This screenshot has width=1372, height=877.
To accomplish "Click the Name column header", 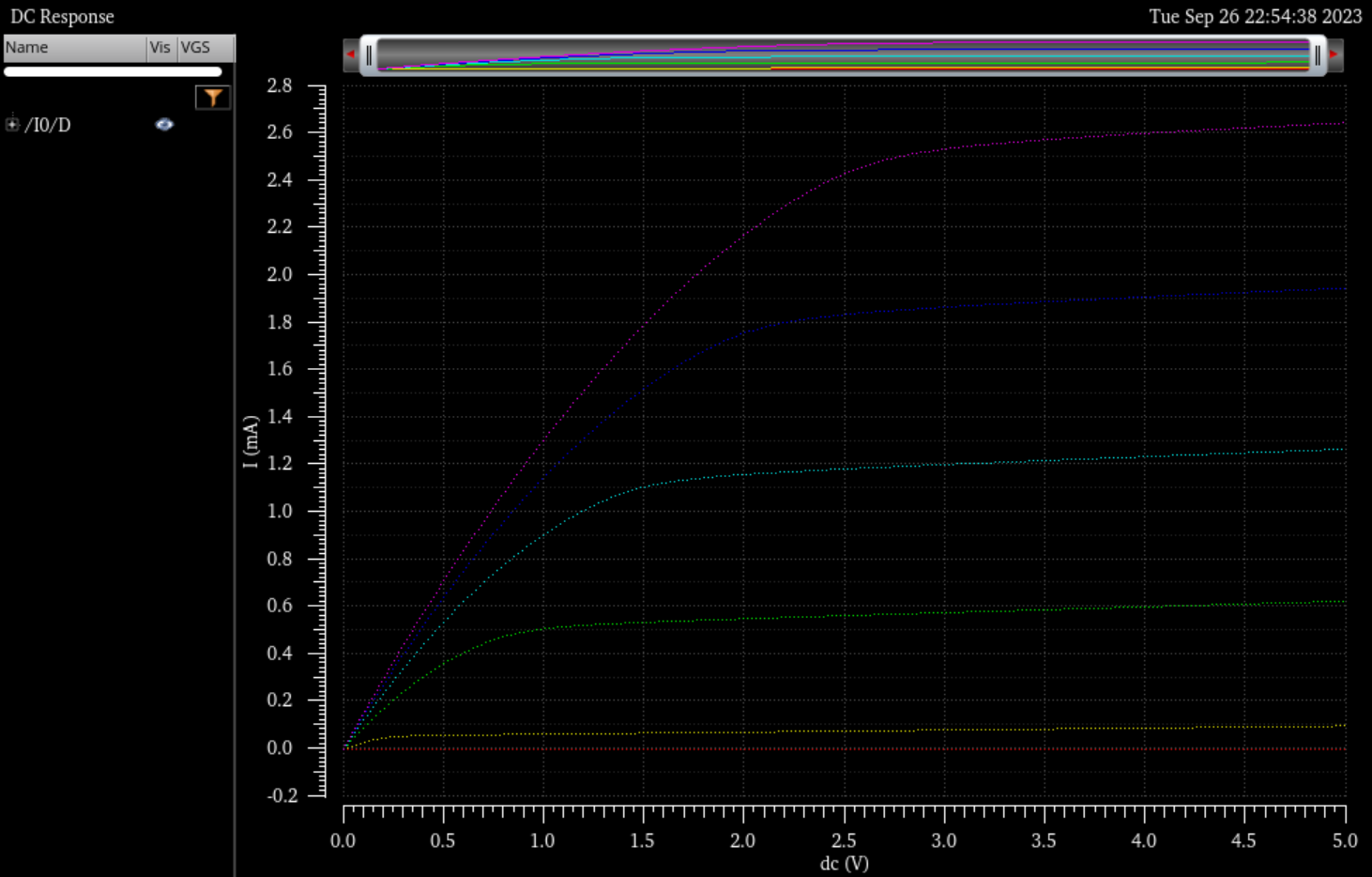I will click(x=75, y=48).
